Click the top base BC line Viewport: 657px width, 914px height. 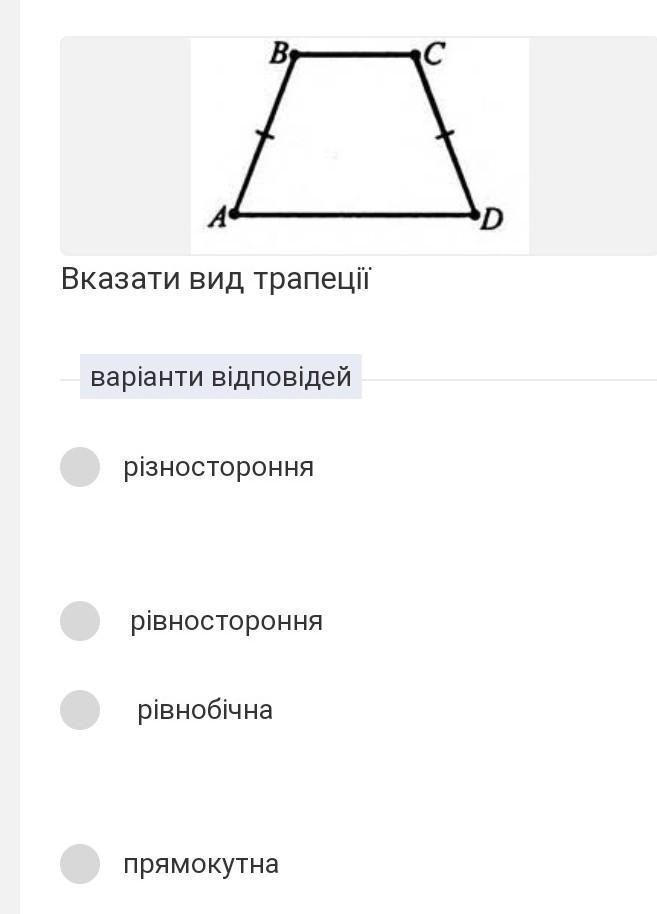355,55
